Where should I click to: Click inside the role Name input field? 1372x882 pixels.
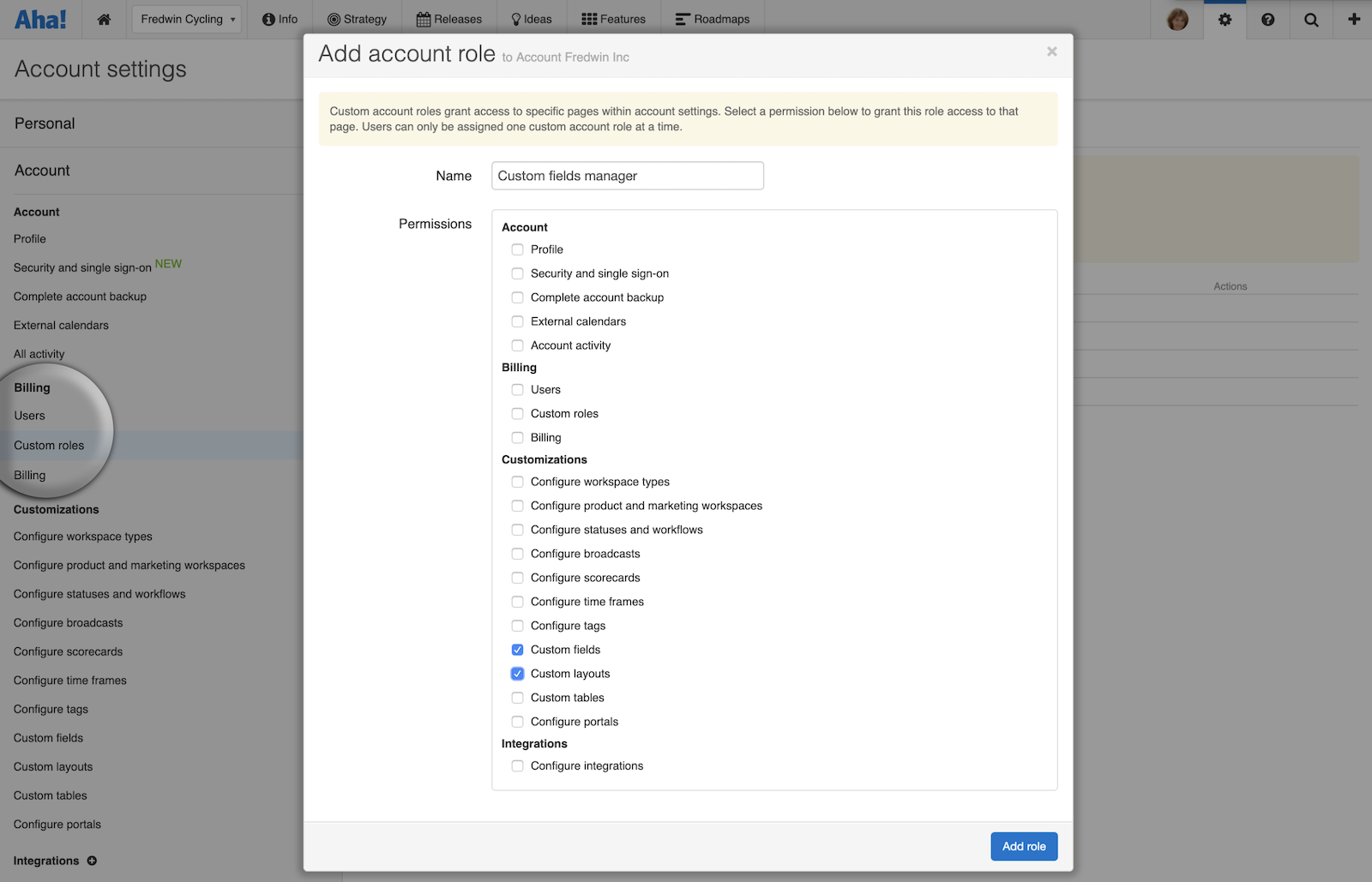pyautogui.click(x=627, y=175)
